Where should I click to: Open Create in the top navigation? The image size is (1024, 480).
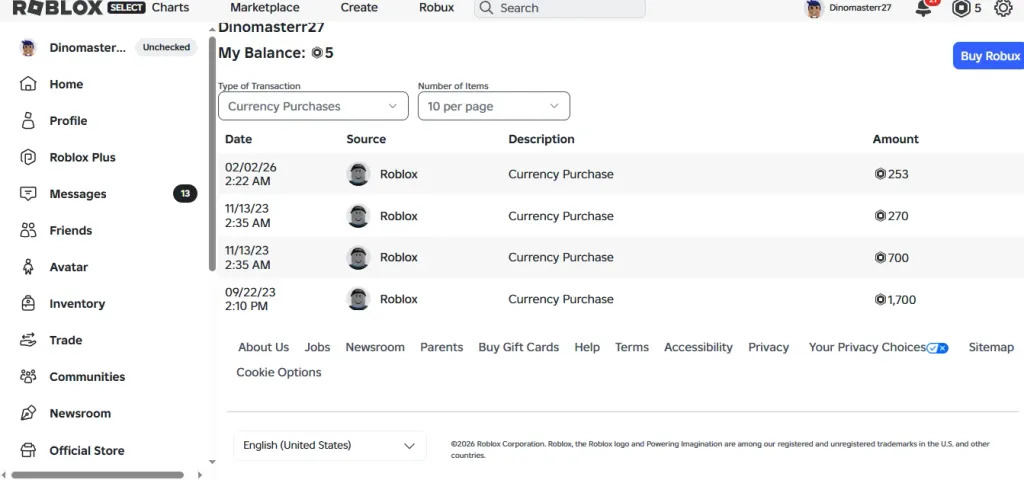(x=359, y=8)
